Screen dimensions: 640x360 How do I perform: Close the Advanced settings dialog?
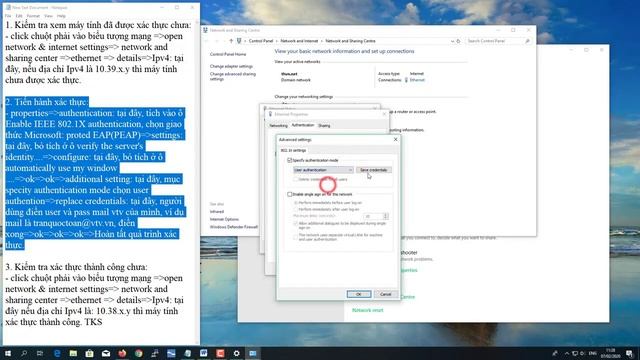(395, 140)
